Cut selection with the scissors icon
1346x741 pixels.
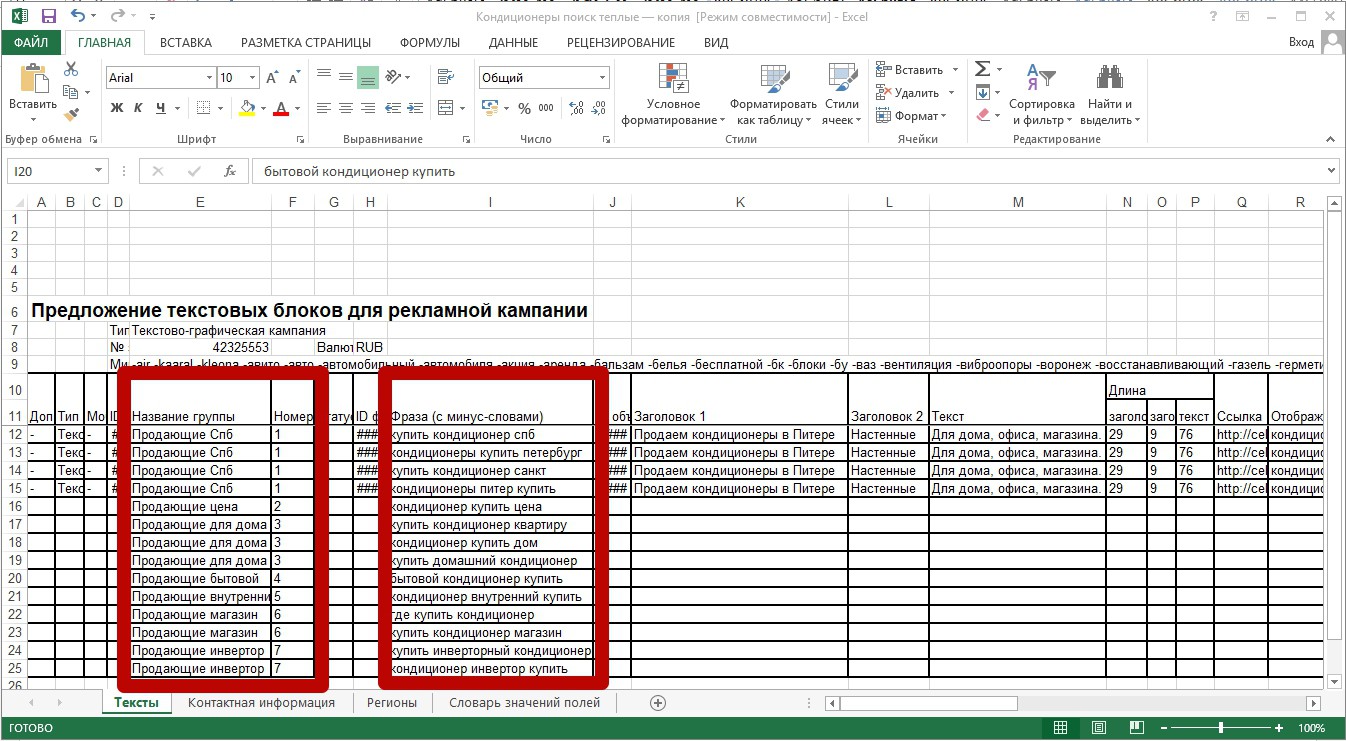point(71,69)
